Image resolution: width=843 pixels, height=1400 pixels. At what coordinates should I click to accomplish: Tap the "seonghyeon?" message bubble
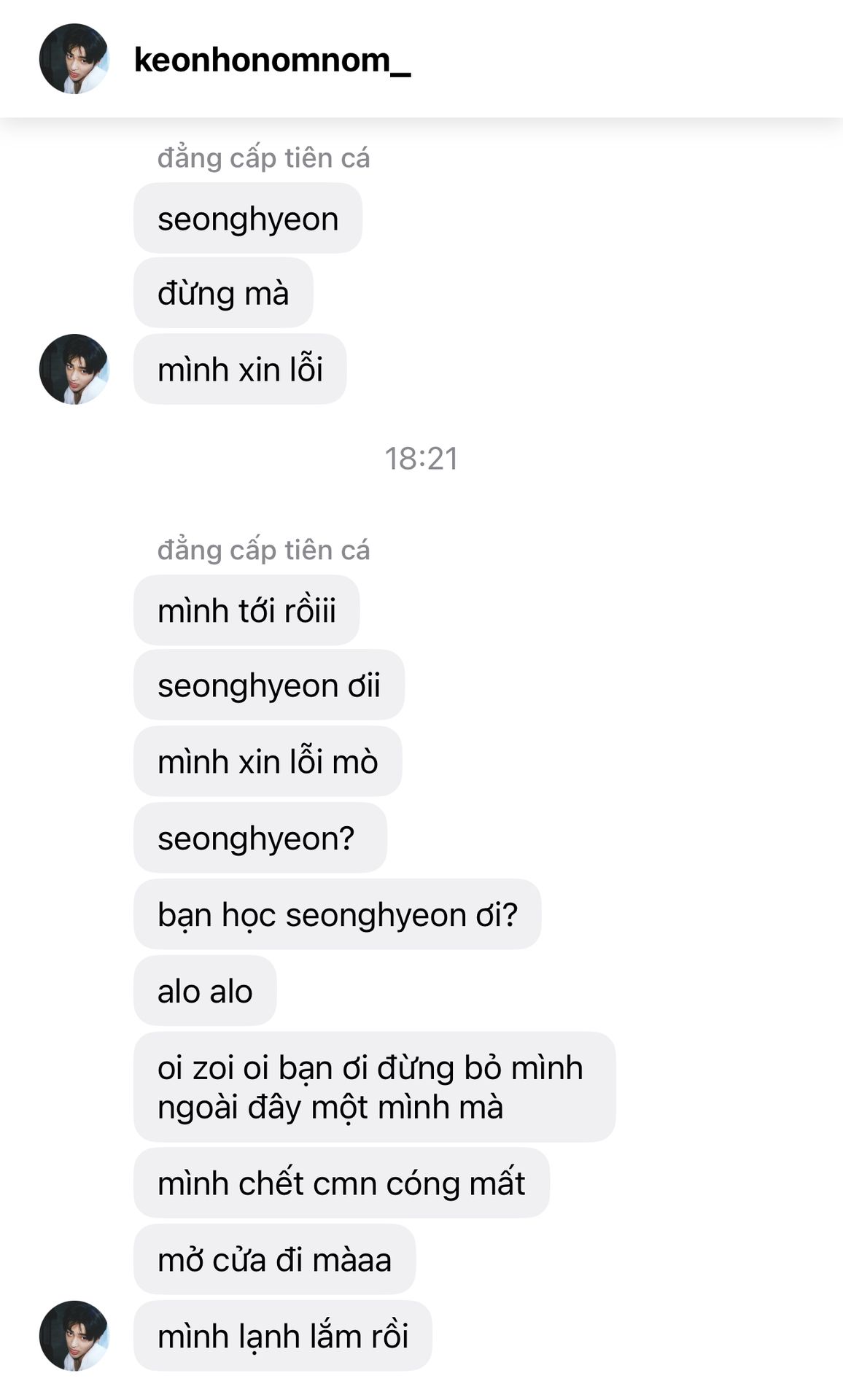pos(260,838)
